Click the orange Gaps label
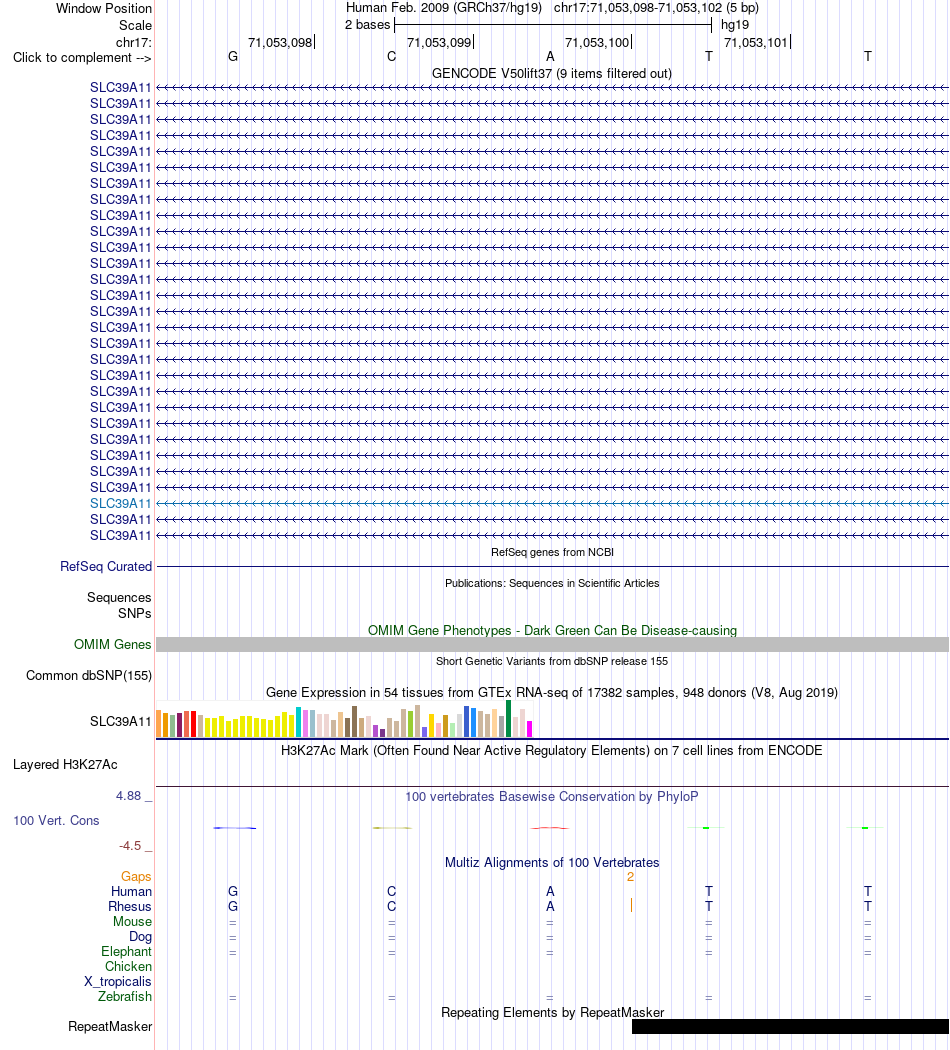The height and width of the screenshot is (1050, 950). pos(136,877)
